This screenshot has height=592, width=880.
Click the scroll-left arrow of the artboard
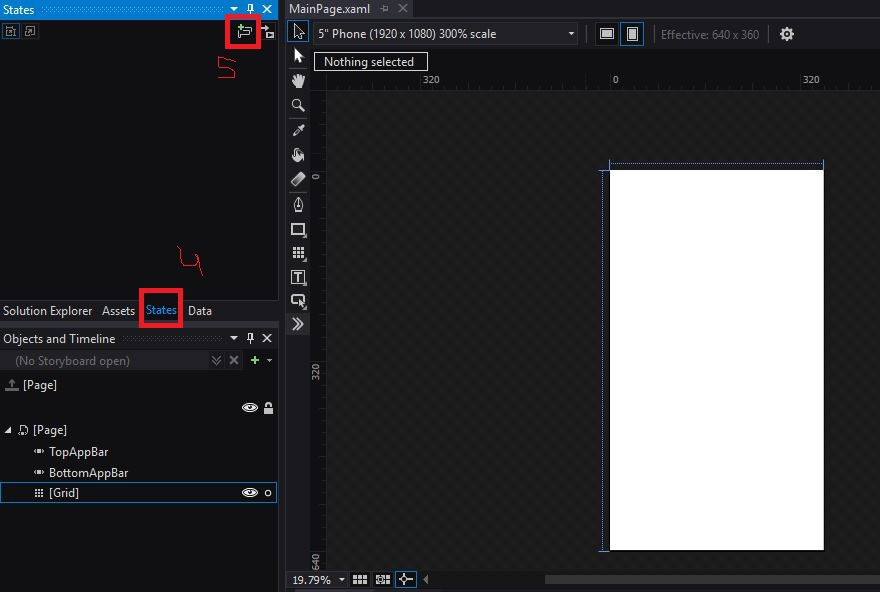[x=425, y=579]
